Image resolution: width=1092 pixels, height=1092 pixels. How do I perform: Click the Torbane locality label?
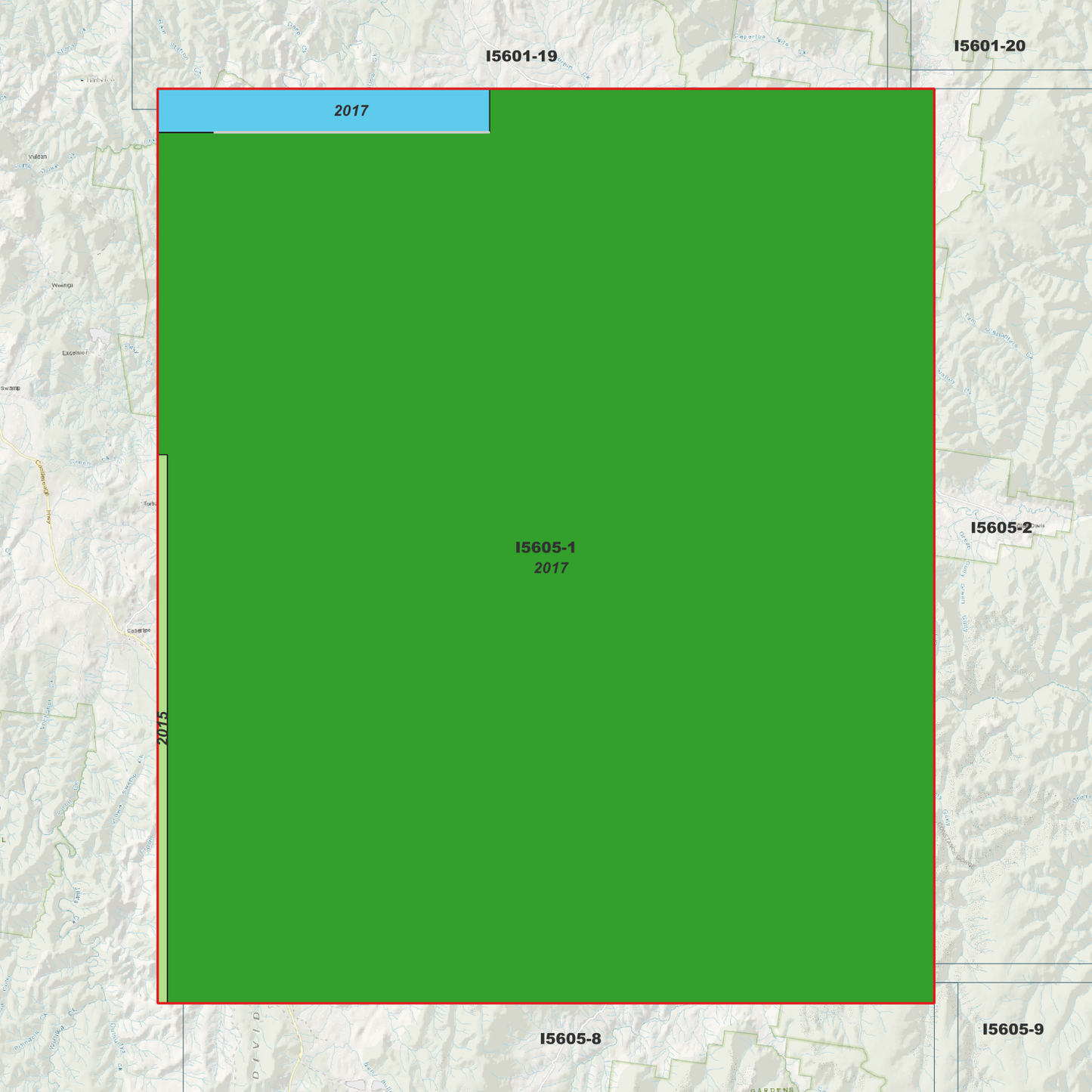click(x=150, y=503)
